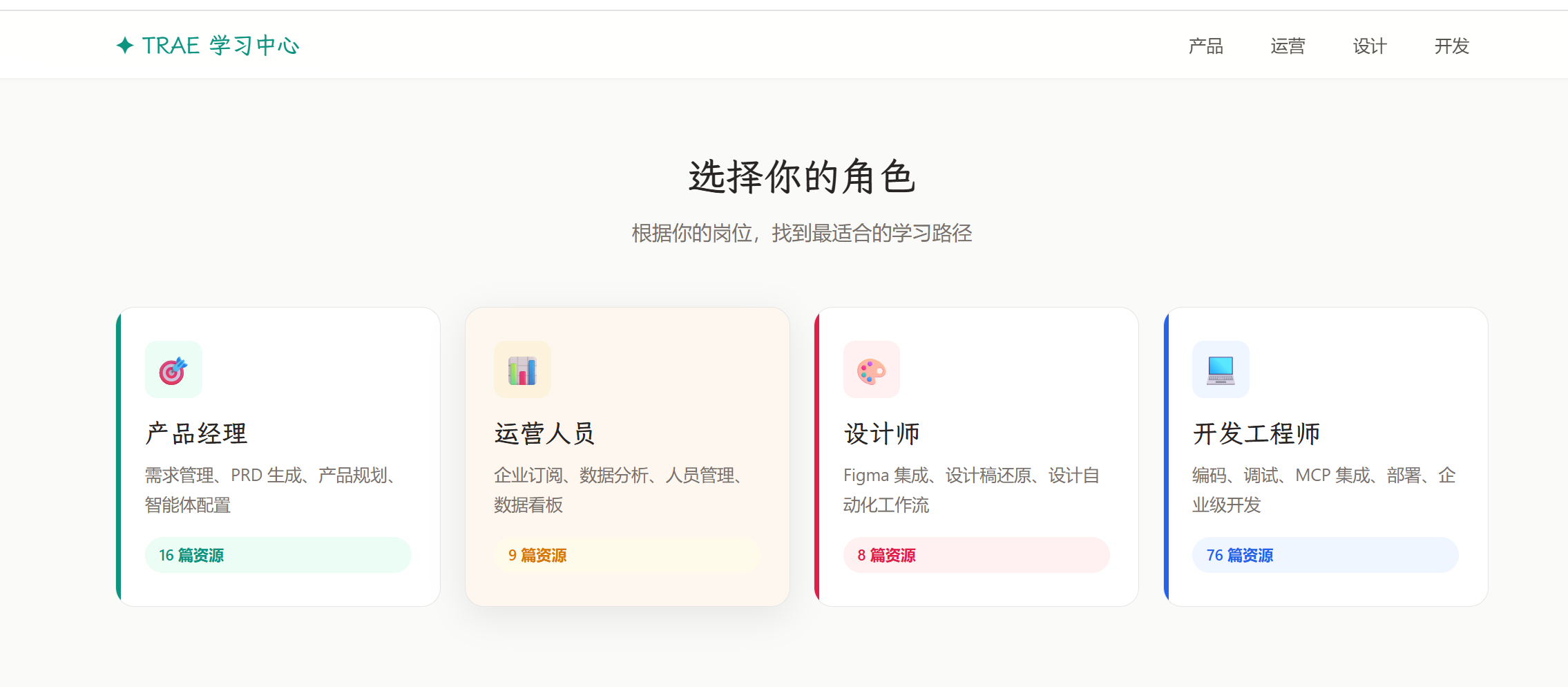Viewport: 1568px width, 687px height.
Task: Click the 76 篇资源 blue badge
Action: click(1325, 555)
